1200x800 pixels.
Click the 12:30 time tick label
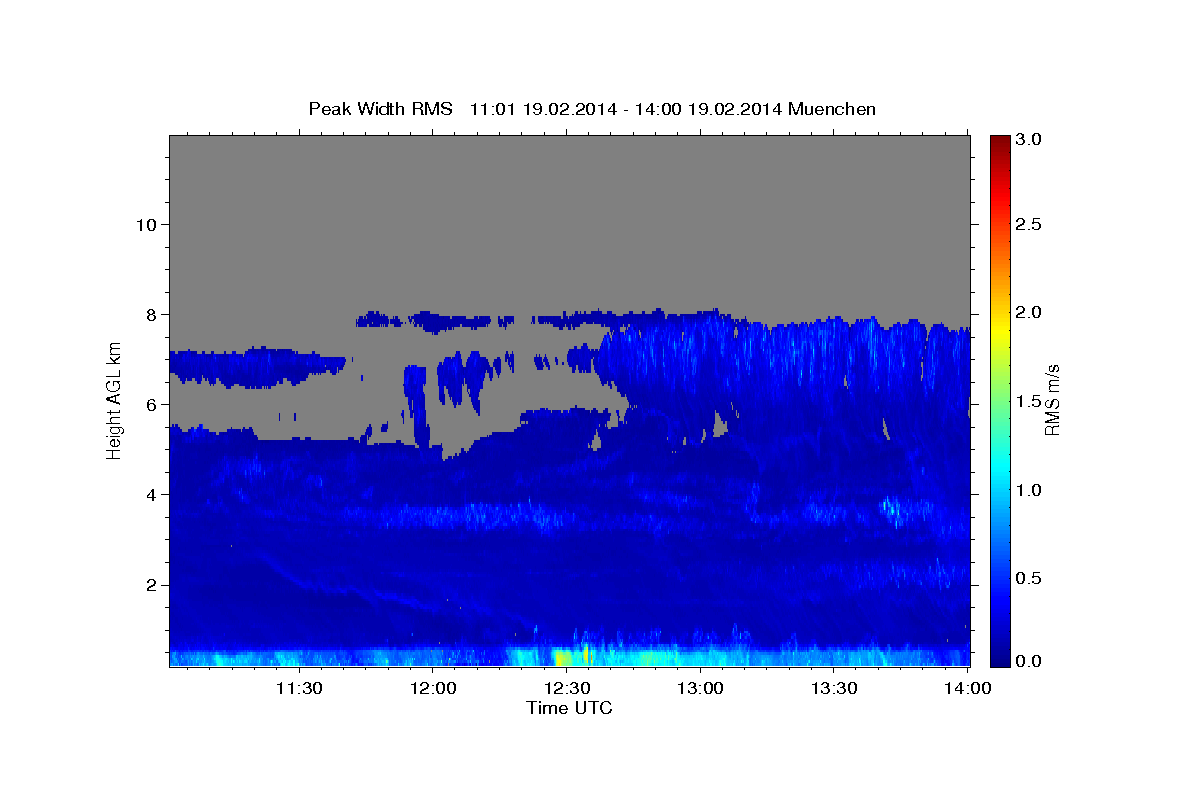coord(567,688)
